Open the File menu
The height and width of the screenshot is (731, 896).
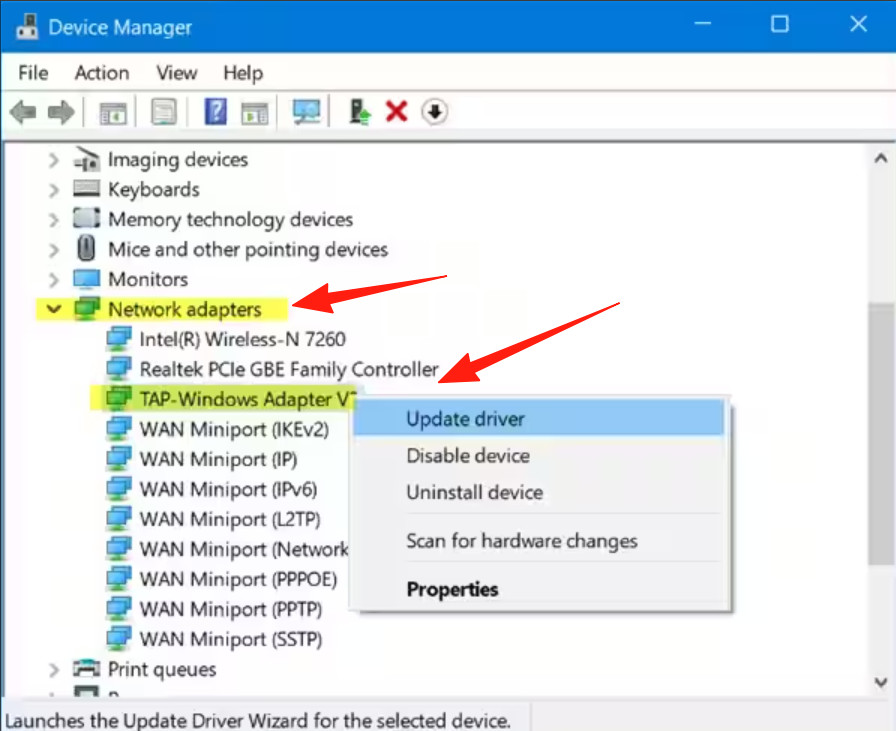33,73
